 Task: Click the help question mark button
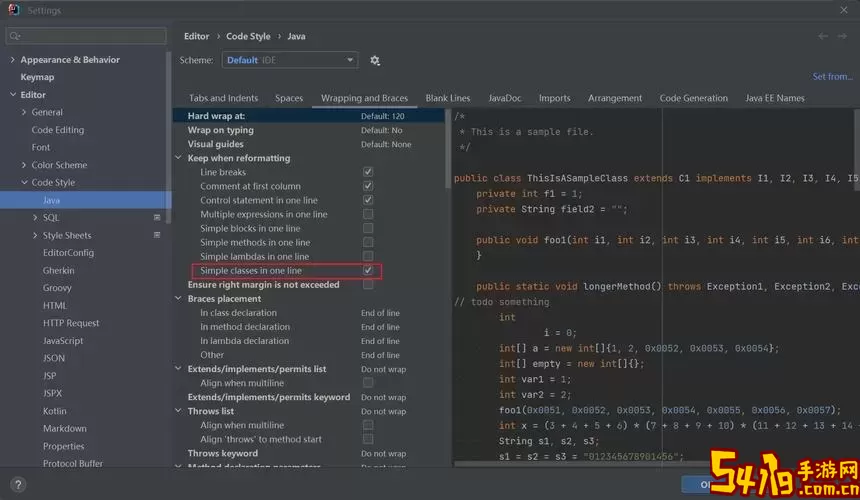pos(18,485)
